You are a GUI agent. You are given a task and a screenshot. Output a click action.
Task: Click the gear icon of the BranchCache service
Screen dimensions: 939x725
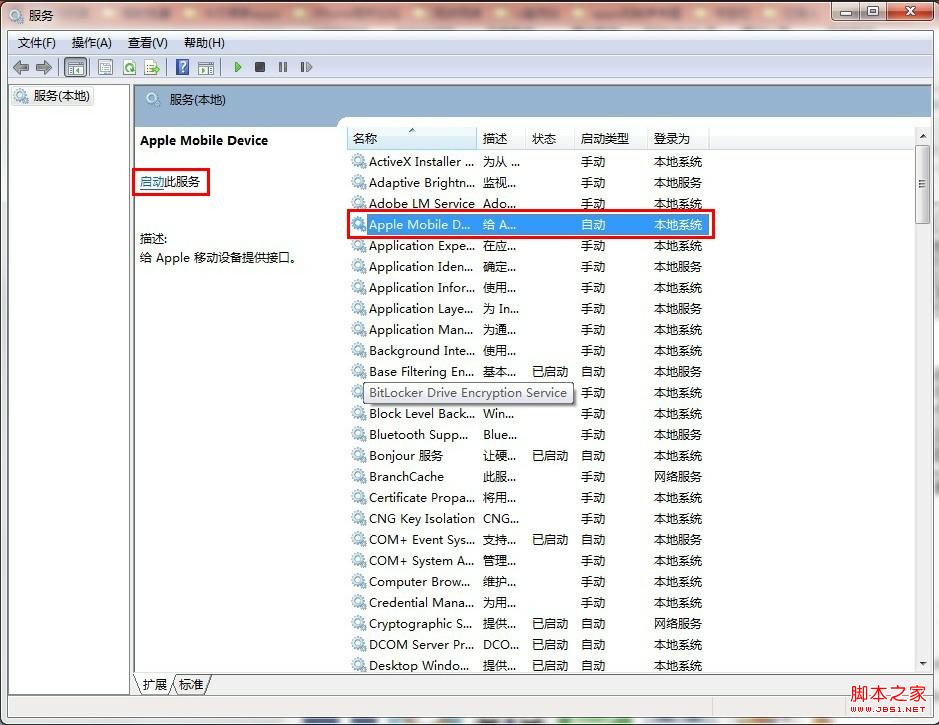click(x=359, y=476)
